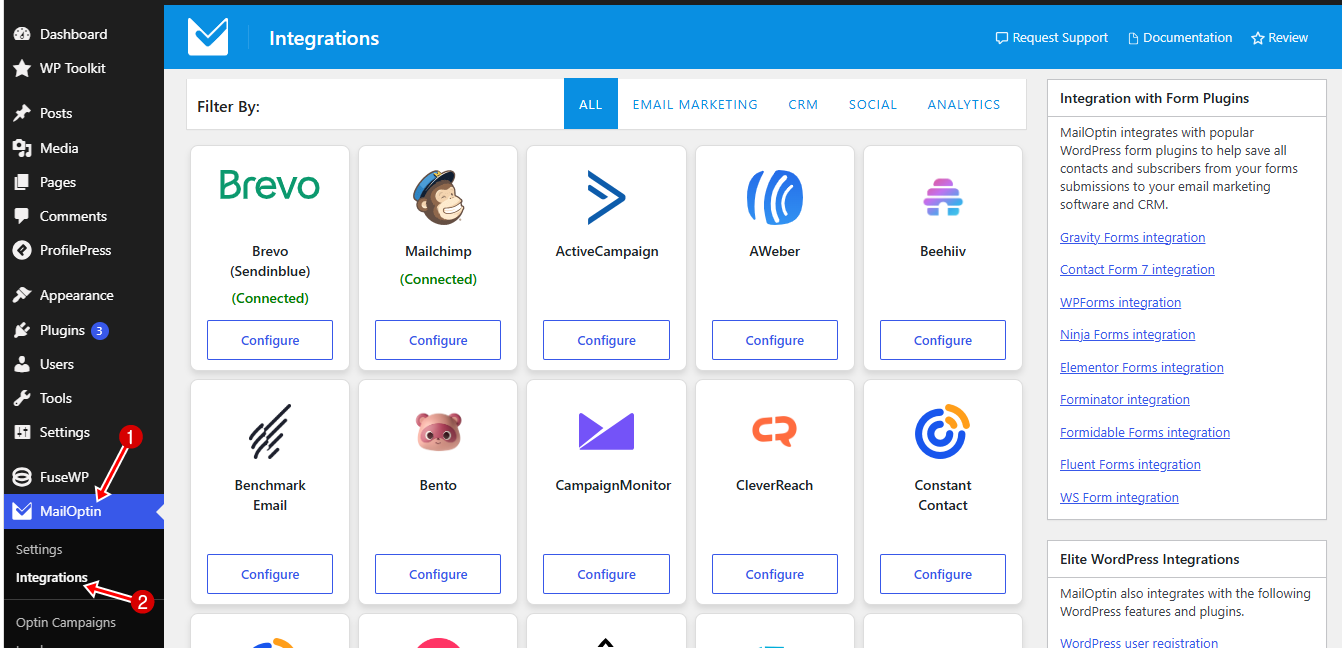The width and height of the screenshot is (1342, 648).
Task: Click the MailOptin envelope icon in sidebar
Action: click(x=21, y=511)
